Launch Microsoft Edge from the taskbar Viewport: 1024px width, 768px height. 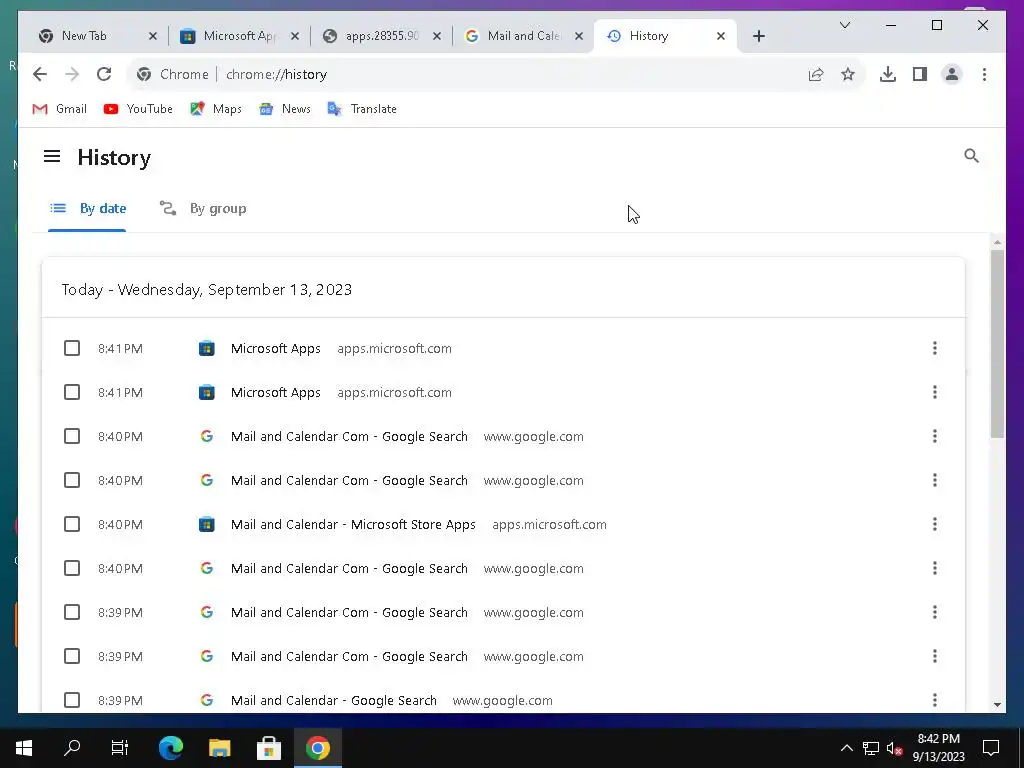tap(171, 748)
